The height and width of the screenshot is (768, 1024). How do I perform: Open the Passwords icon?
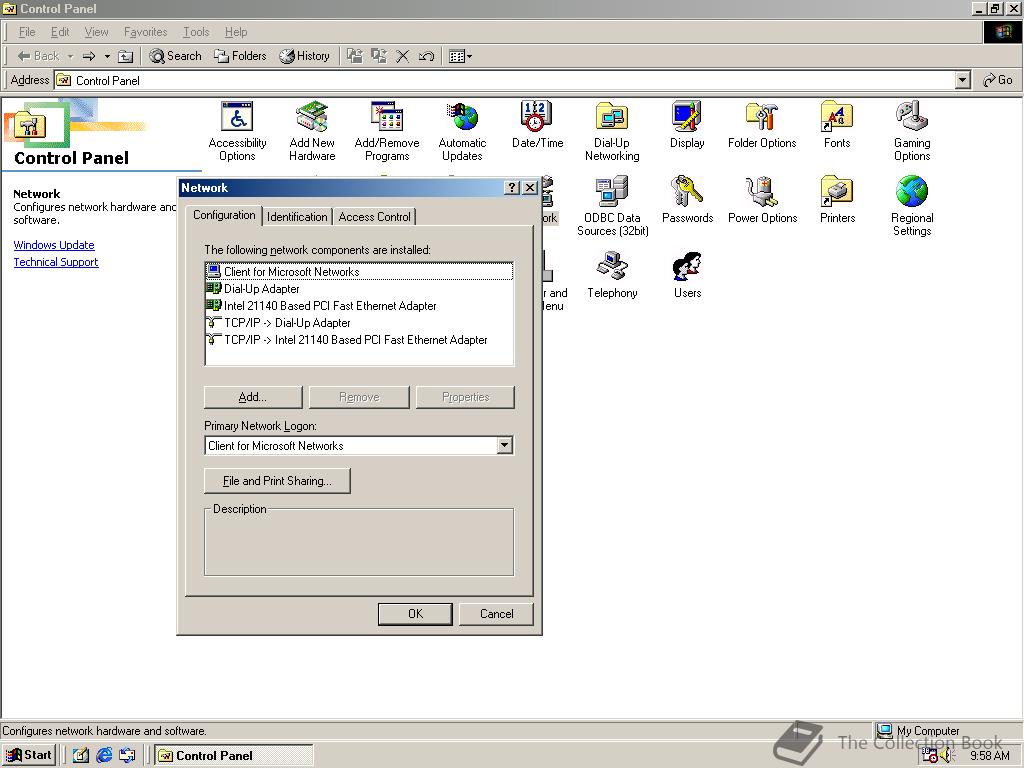coord(687,200)
